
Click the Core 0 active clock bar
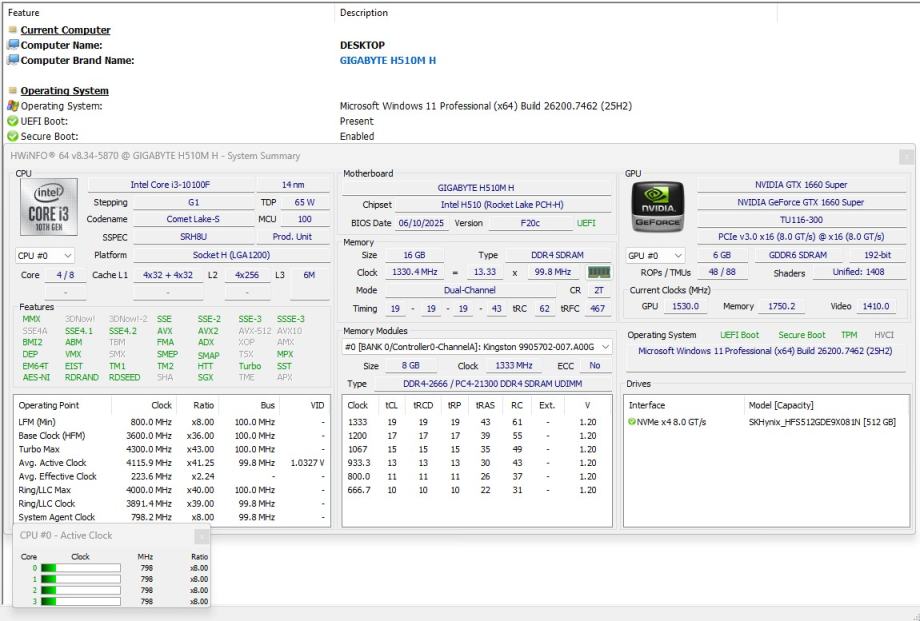[80, 568]
